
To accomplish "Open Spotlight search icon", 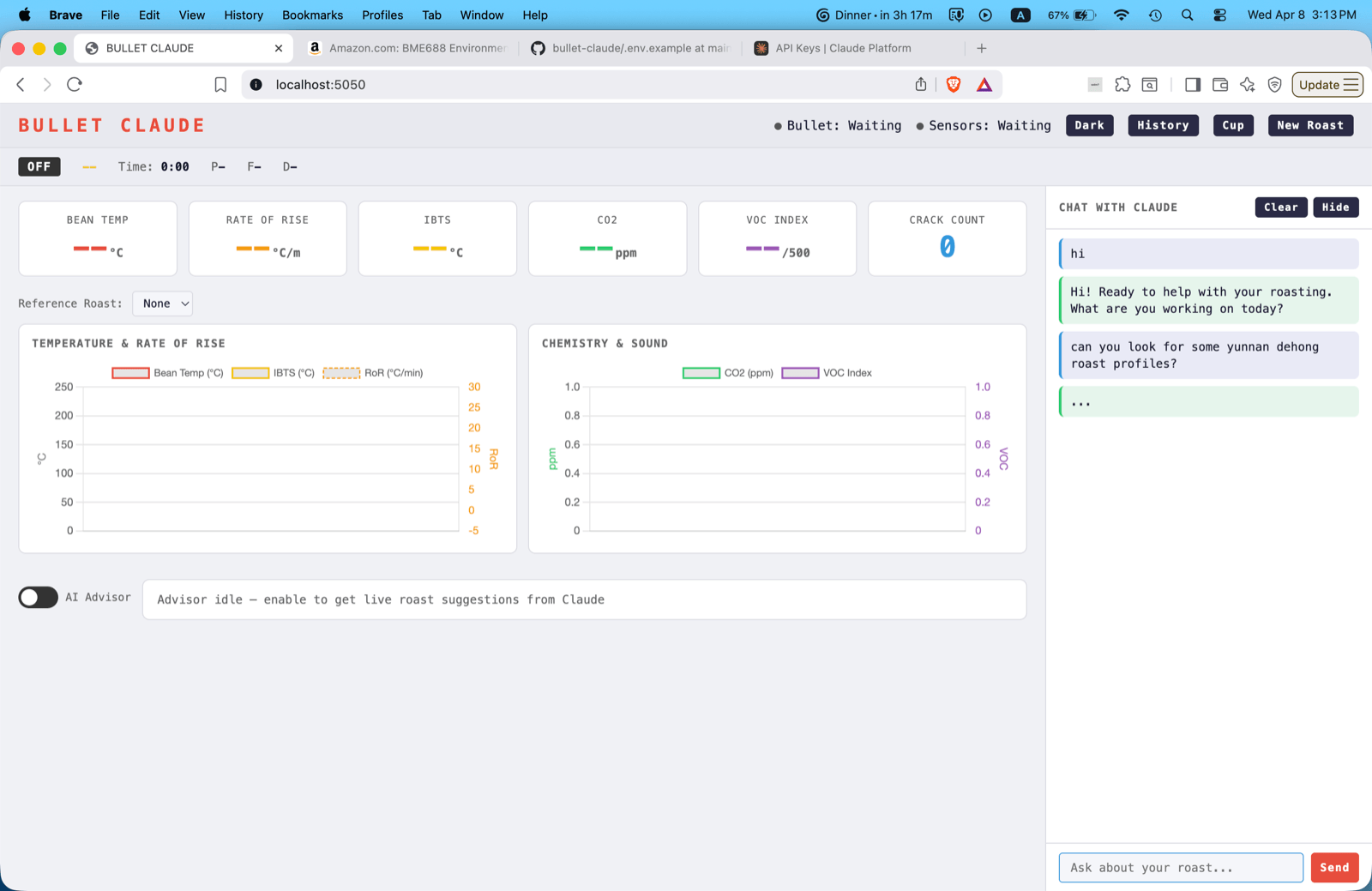I will (1188, 15).
